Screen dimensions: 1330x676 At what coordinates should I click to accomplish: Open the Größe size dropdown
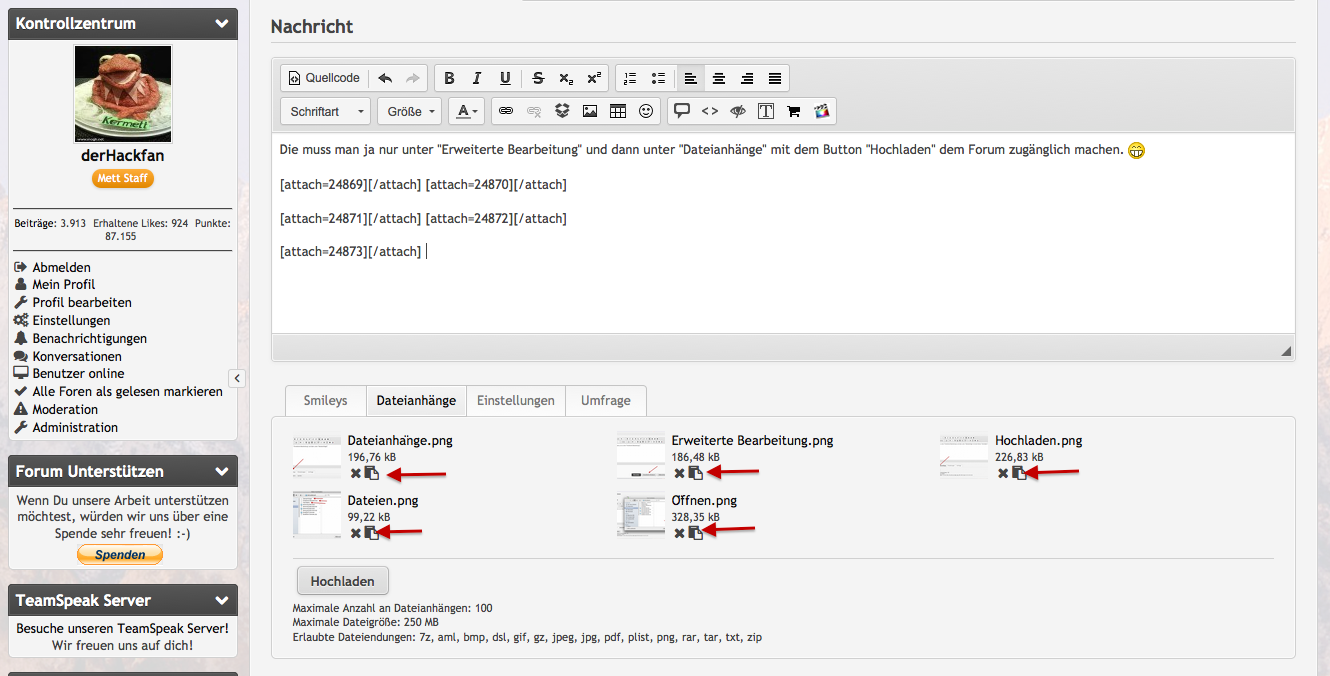(x=410, y=111)
